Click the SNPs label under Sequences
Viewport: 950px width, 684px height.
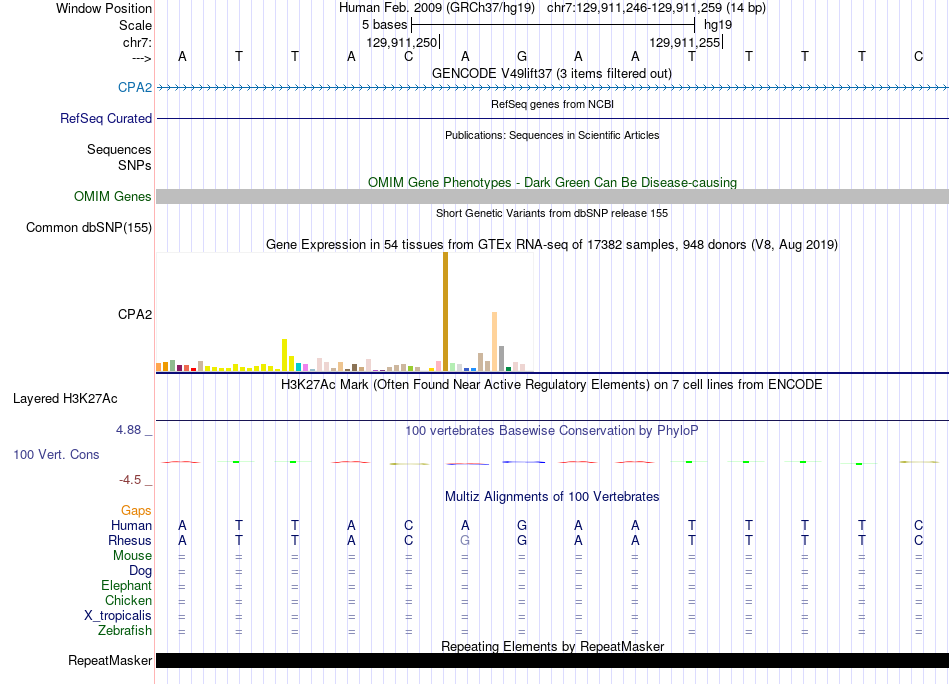pos(135,165)
